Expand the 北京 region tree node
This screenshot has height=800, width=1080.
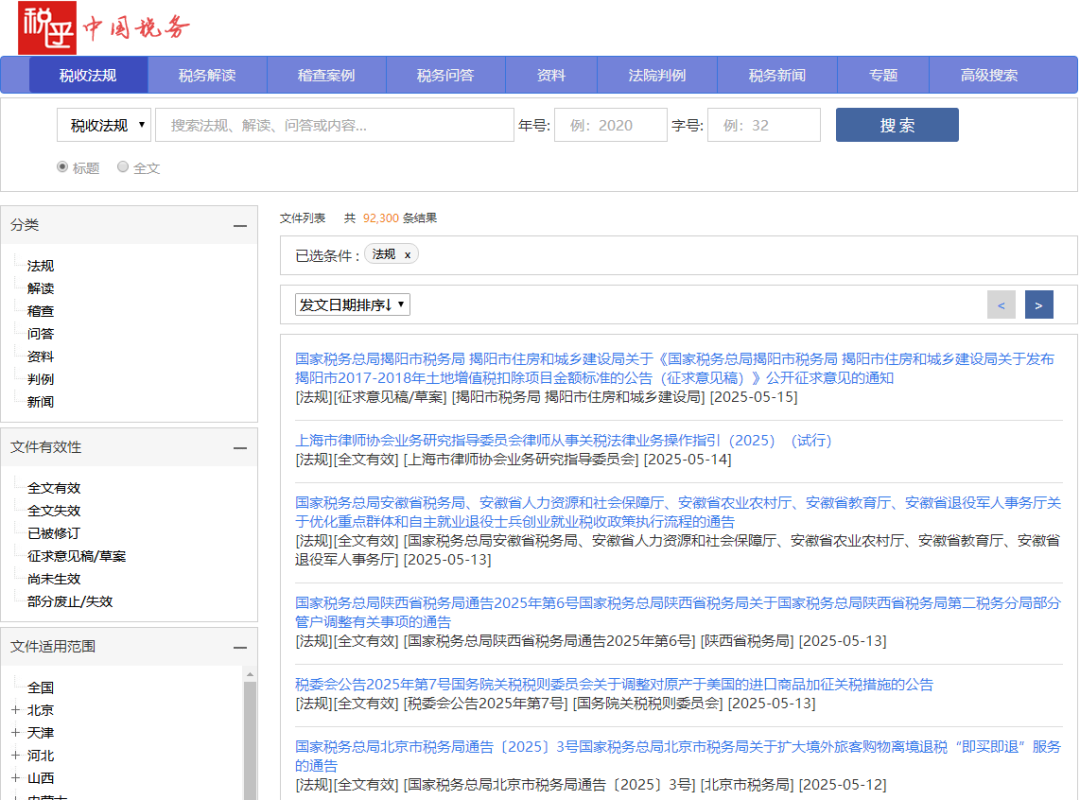coord(15,710)
